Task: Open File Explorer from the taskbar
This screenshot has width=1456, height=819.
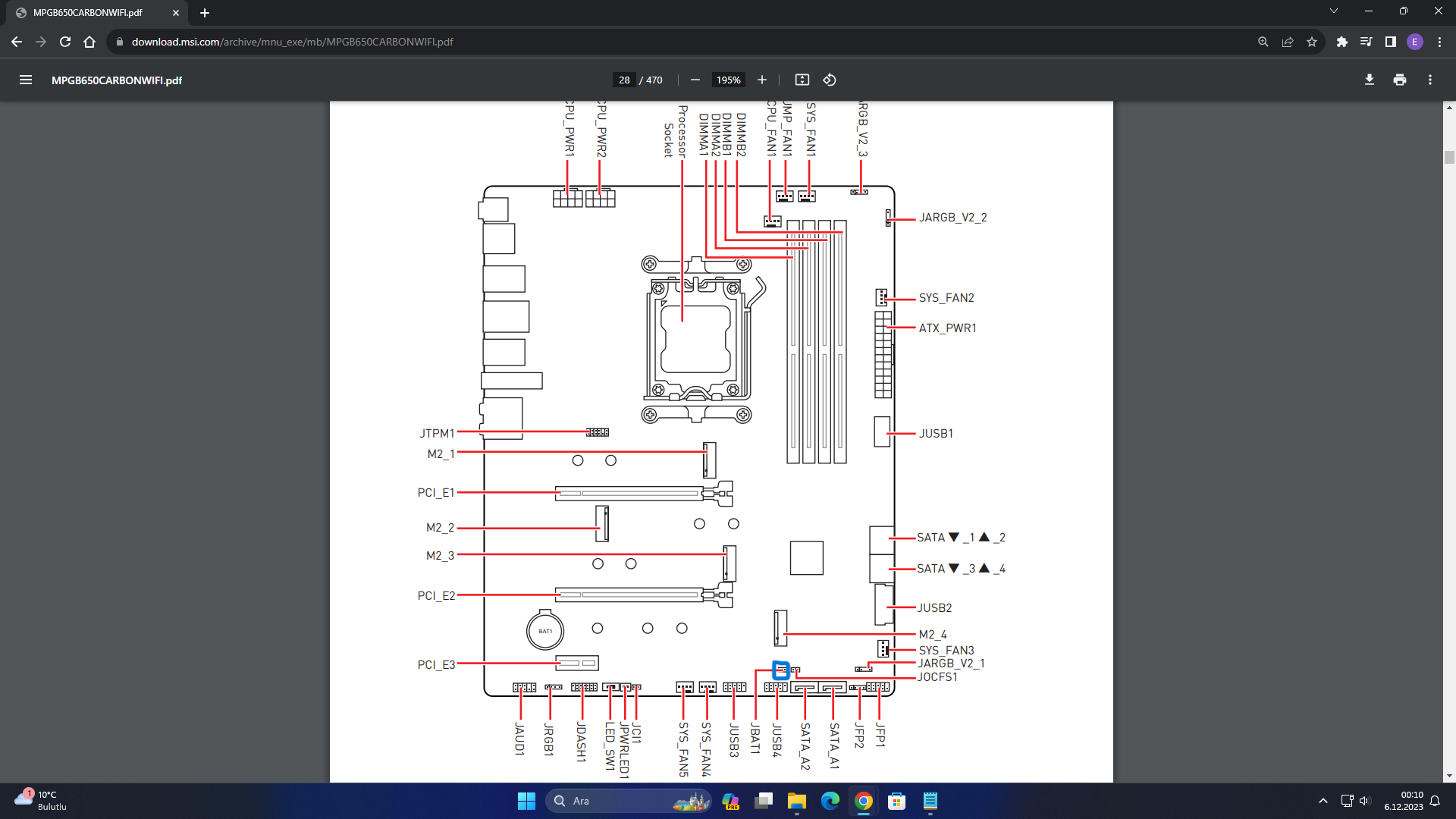Action: pos(796,801)
